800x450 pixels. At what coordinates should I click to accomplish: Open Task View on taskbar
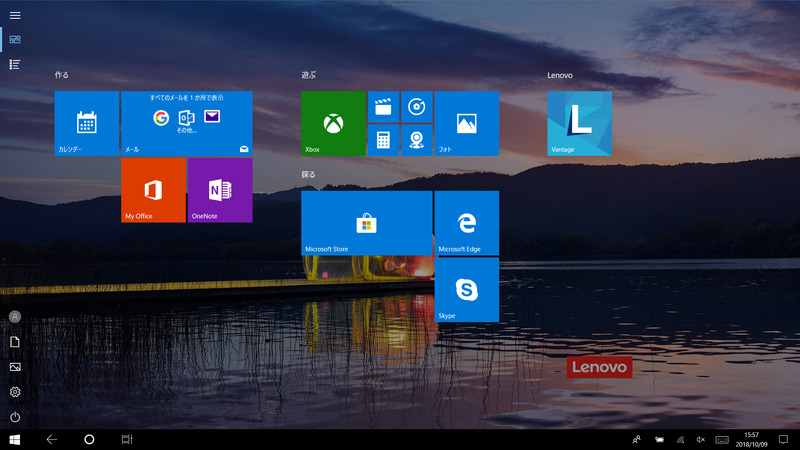(127, 439)
